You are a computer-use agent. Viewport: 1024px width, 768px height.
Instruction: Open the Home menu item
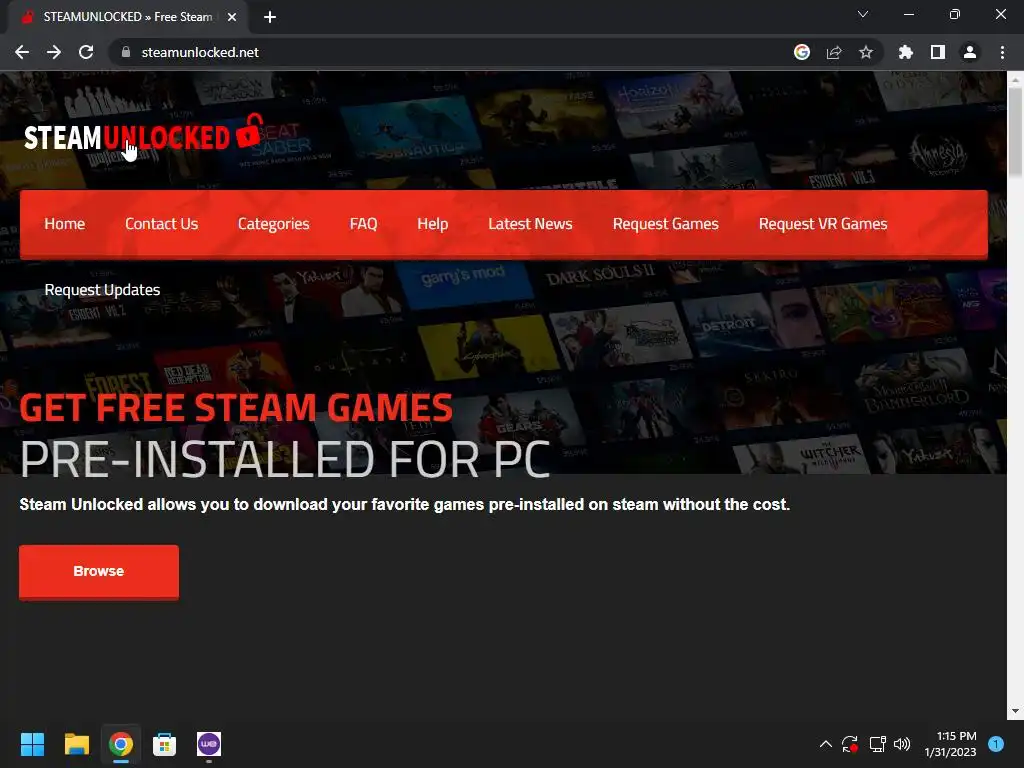tap(65, 224)
